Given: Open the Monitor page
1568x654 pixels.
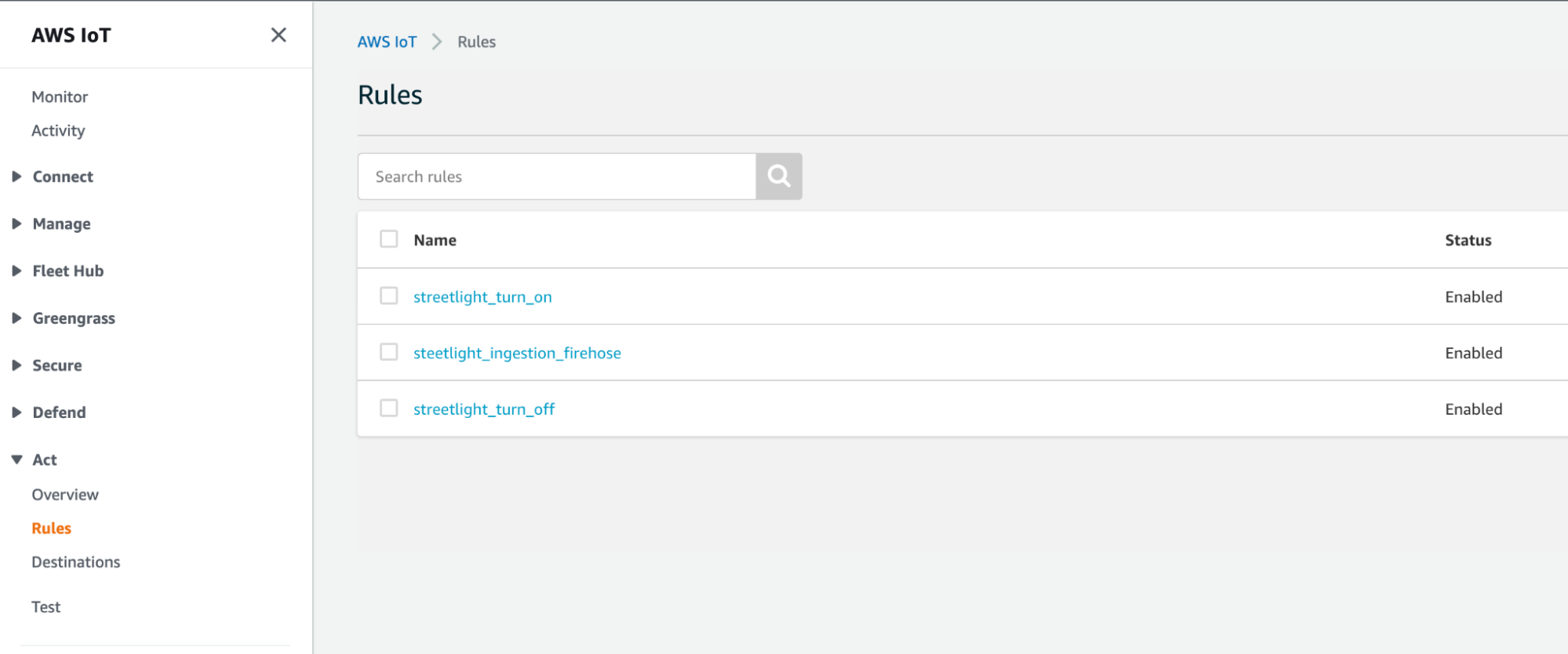Looking at the screenshot, I should 60,97.
